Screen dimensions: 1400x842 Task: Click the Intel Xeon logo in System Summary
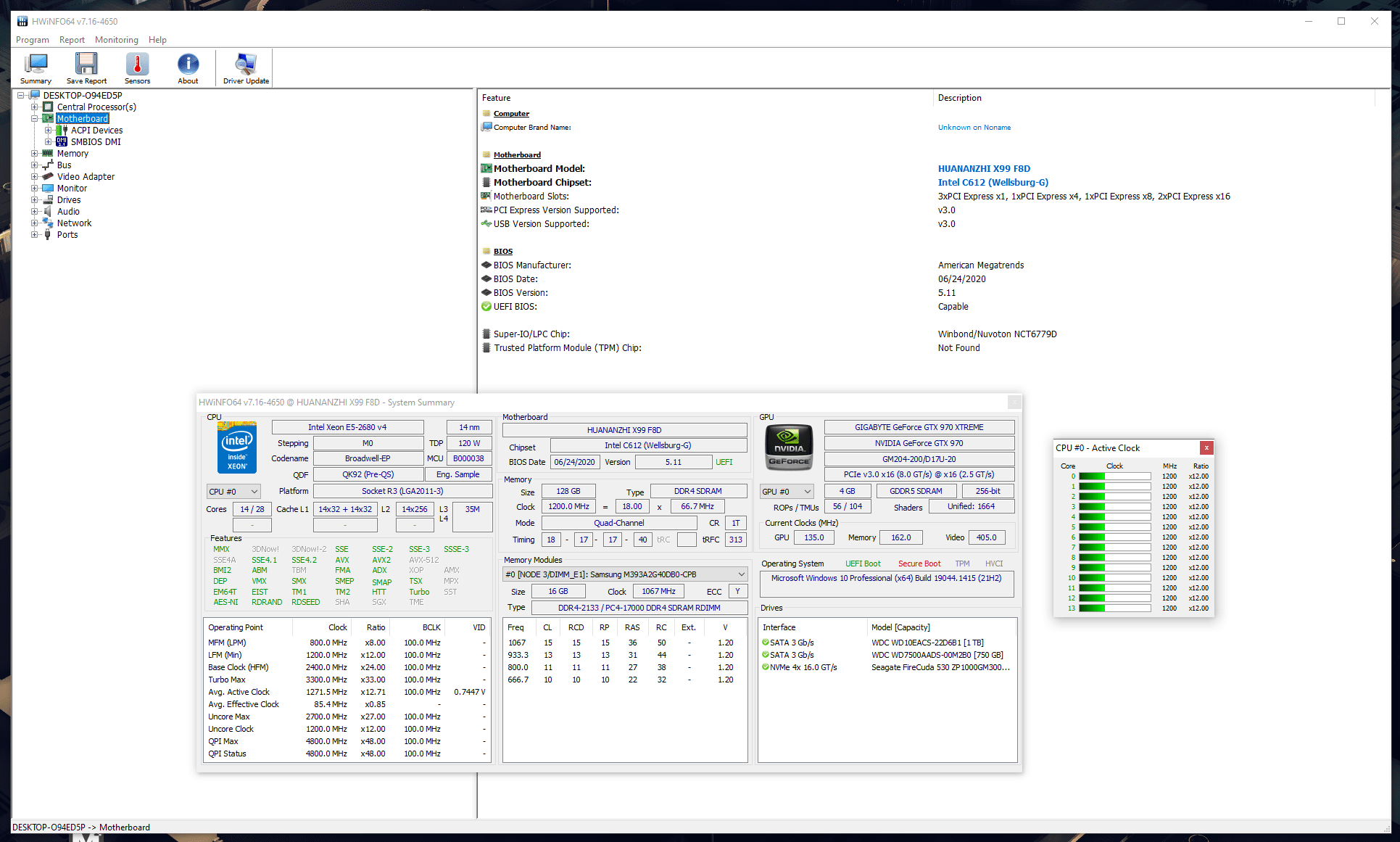pos(237,448)
